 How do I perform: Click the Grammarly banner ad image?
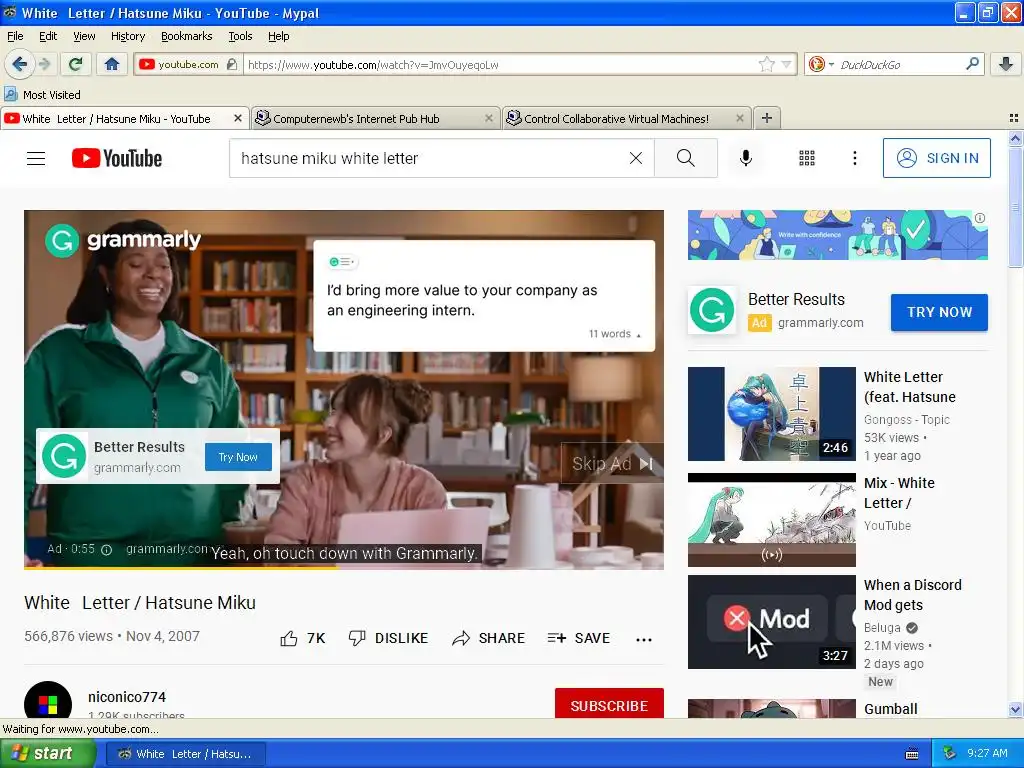click(837, 235)
